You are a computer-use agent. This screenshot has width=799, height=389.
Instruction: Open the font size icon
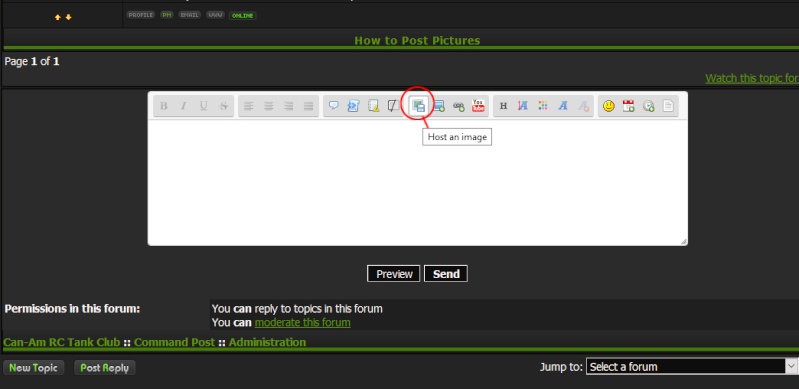[523, 106]
